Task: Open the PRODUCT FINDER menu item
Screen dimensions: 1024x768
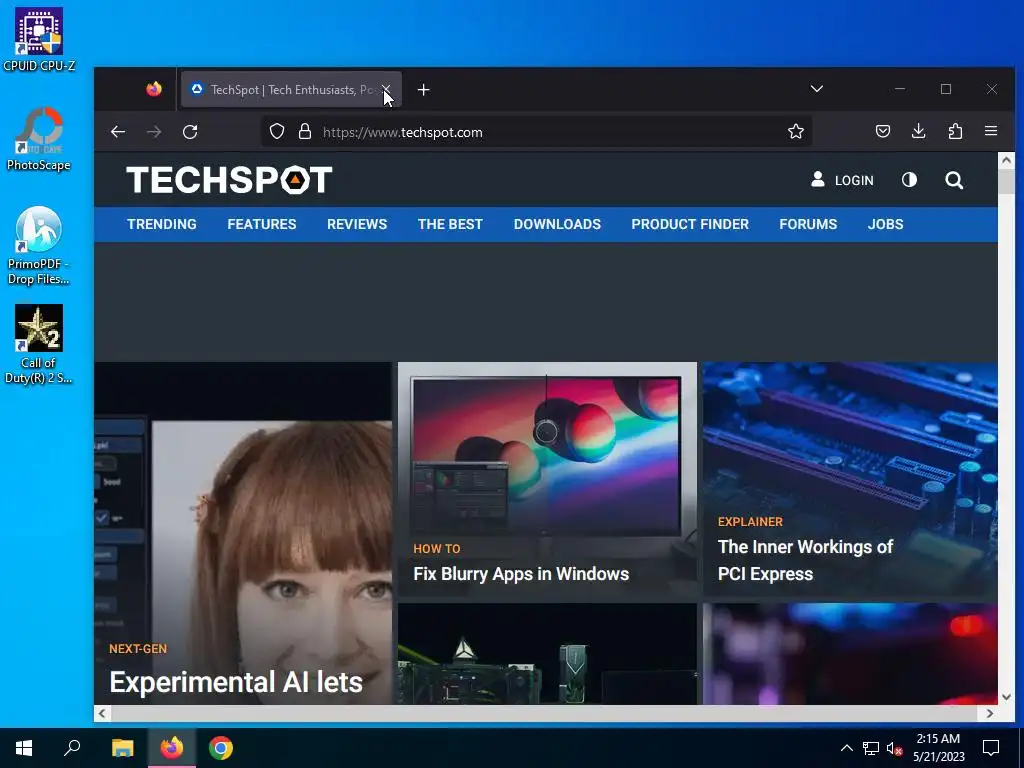Action: pos(690,225)
